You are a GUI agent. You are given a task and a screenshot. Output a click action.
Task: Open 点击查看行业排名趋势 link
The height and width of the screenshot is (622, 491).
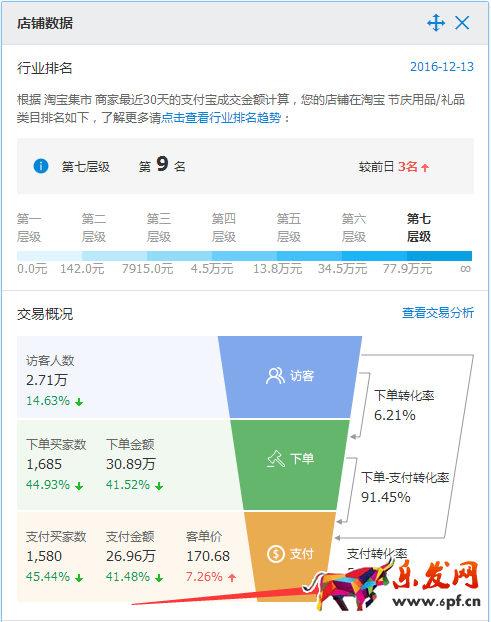[221, 118]
